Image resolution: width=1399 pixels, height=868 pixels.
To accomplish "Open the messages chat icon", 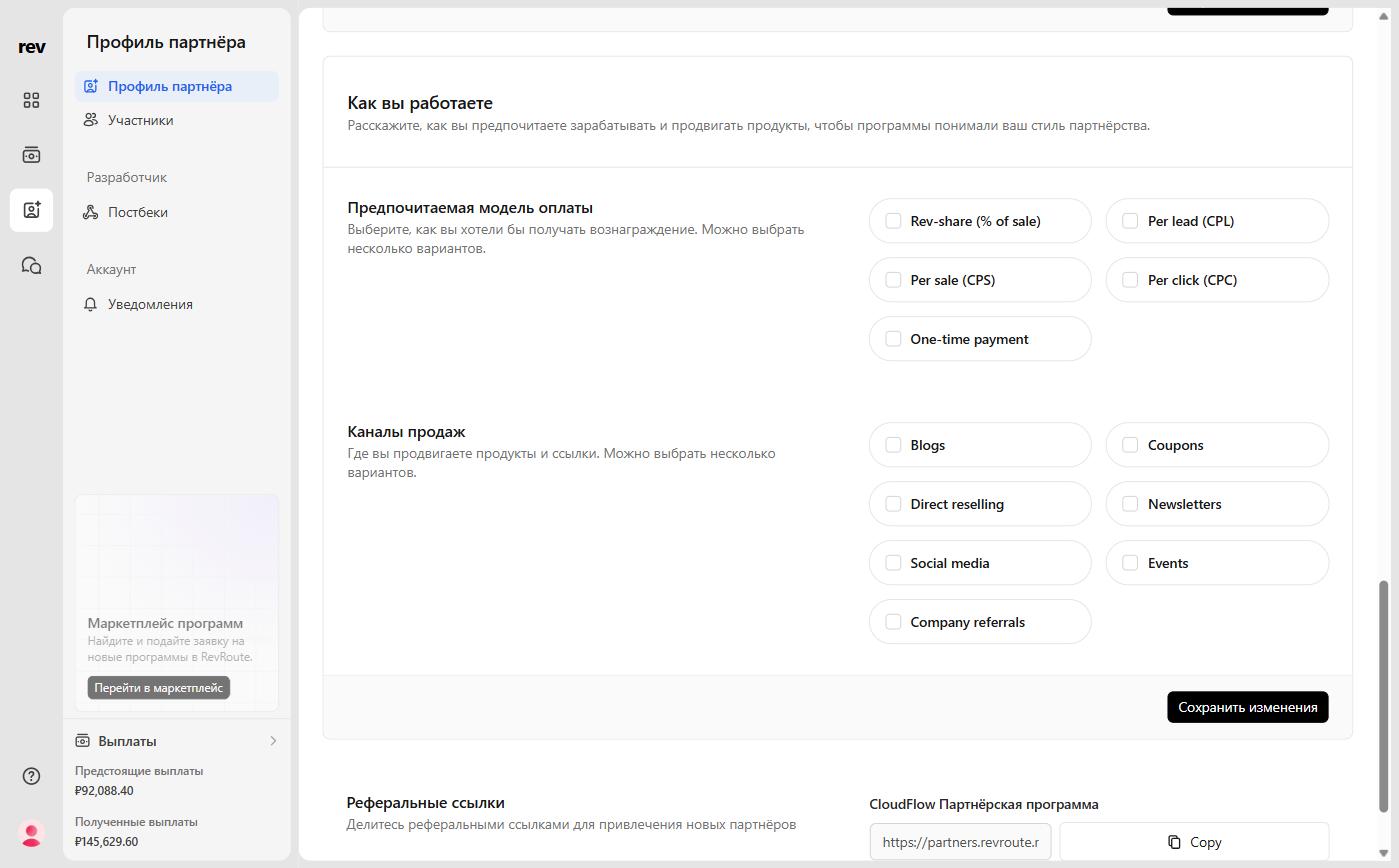I will tap(32, 265).
